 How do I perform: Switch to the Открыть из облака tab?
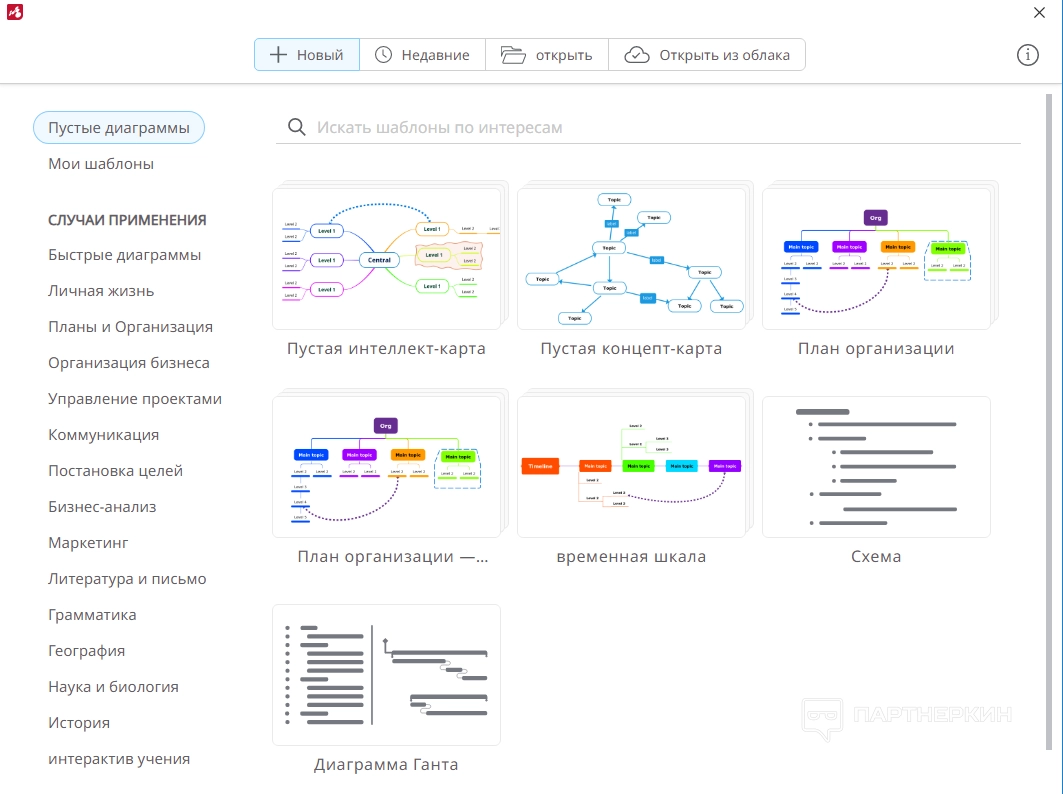tap(706, 55)
